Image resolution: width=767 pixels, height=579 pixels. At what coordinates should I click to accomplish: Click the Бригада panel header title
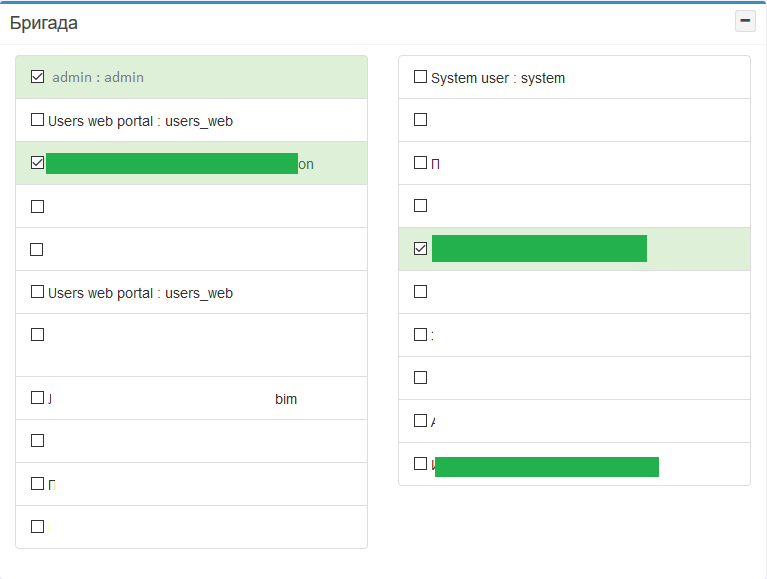(x=44, y=23)
